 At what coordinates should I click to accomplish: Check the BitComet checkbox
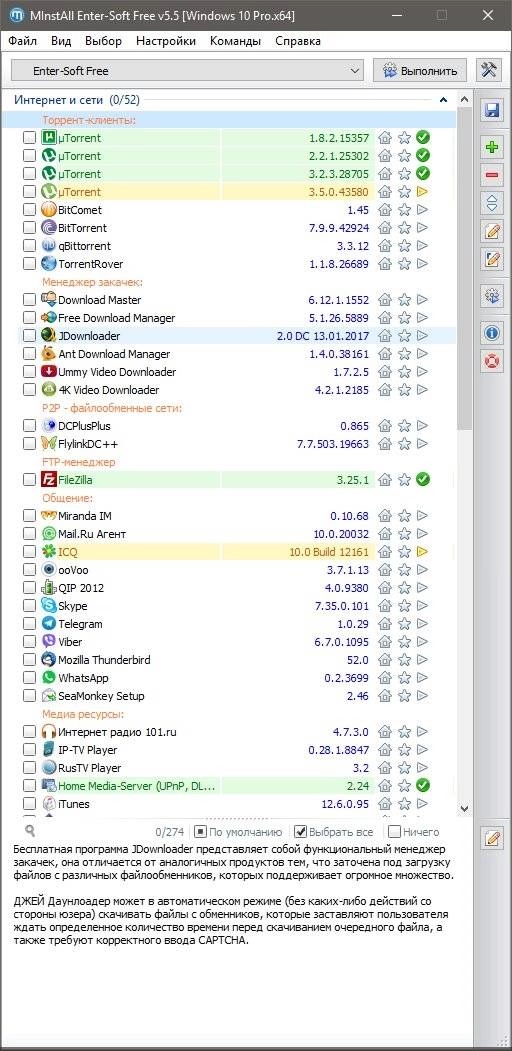[29, 210]
